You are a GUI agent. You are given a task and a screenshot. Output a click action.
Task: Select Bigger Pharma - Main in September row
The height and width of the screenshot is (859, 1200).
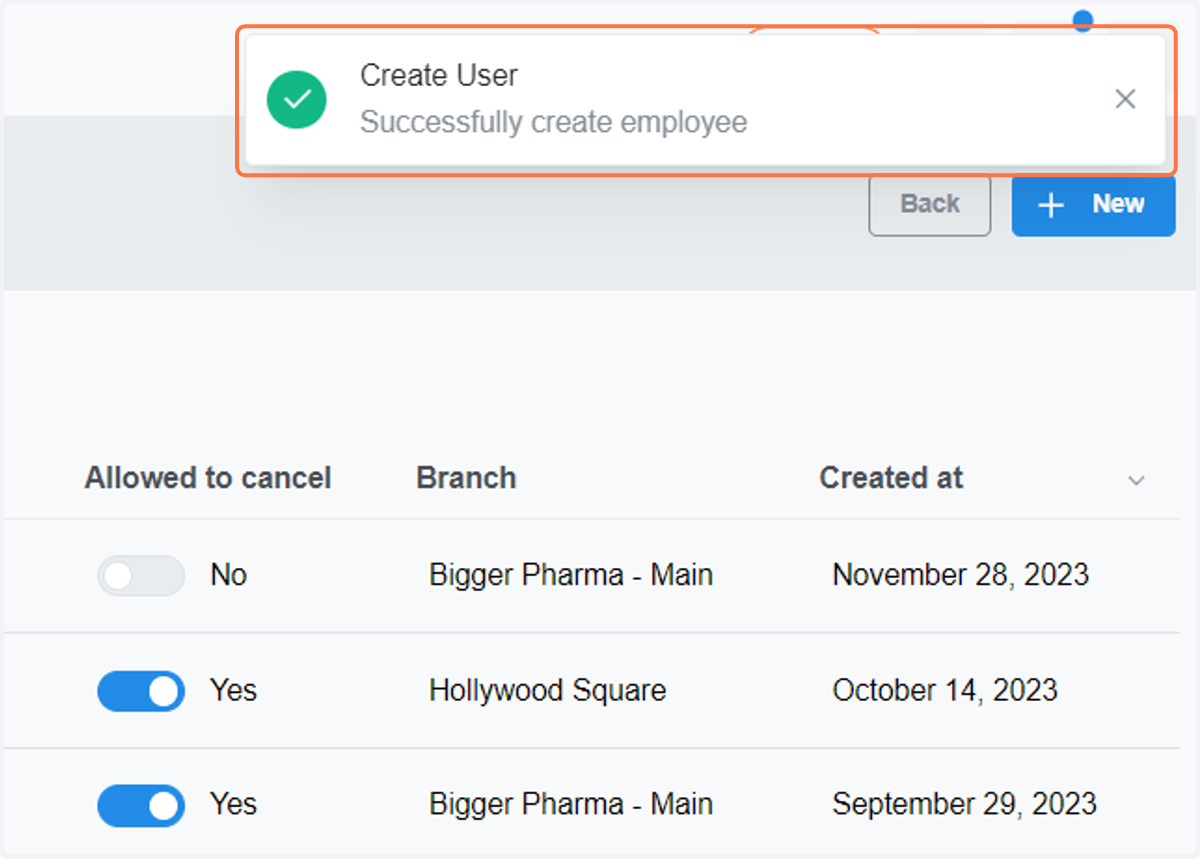tap(571, 804)
